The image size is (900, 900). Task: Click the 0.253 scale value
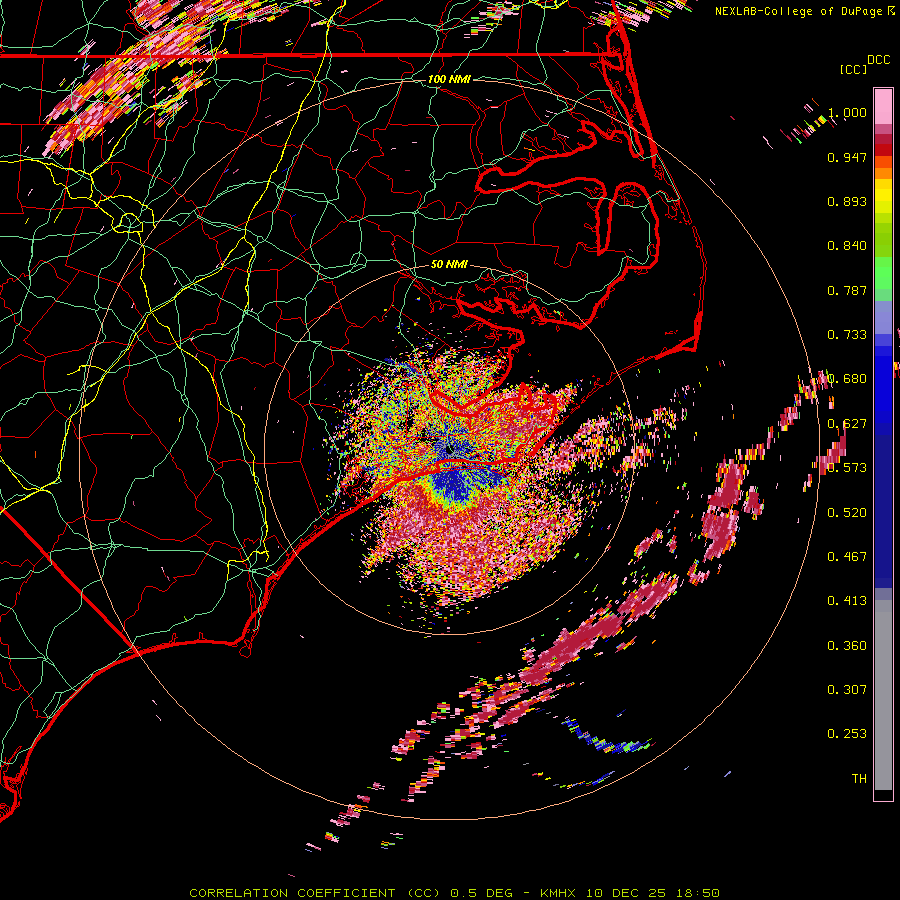(847, 734)
